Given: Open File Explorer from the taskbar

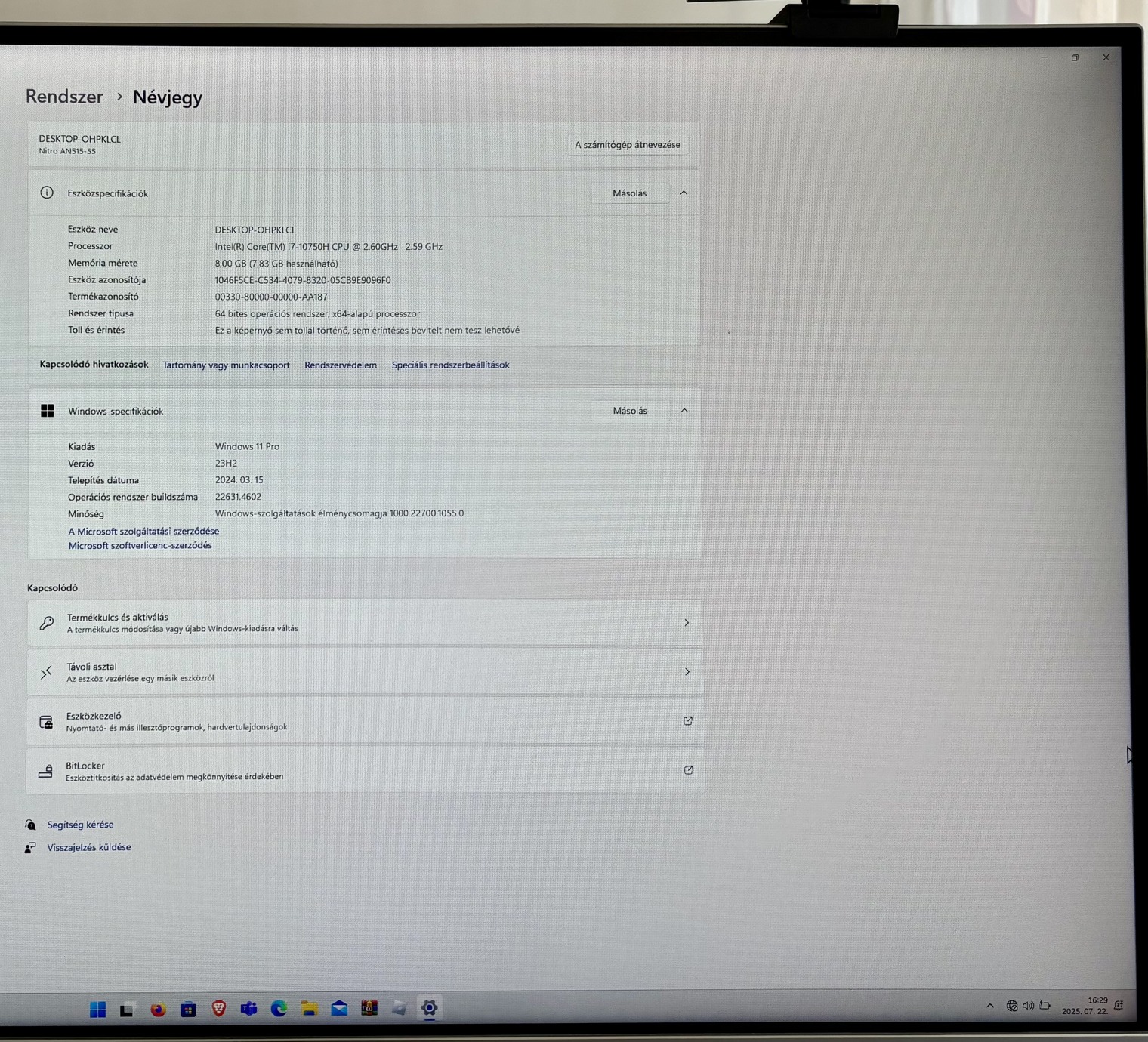Looking at the screenshot, I should 309,1008.
